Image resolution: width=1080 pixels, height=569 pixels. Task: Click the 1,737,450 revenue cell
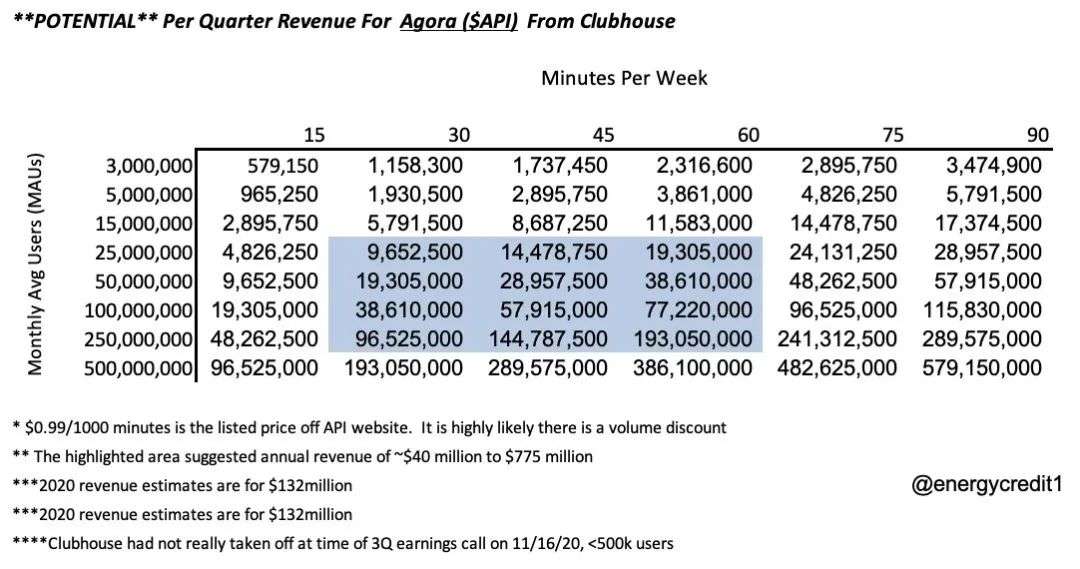[x=560, y=166]
